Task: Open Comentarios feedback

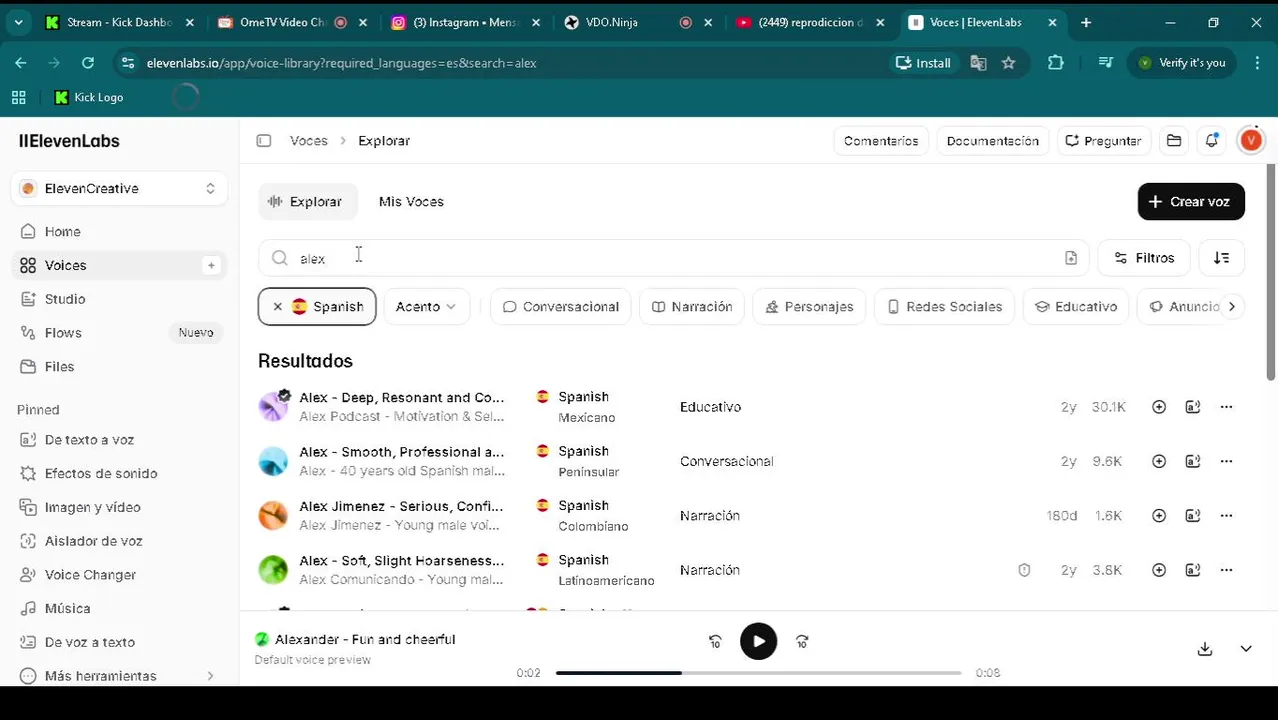Action: click(881, 141)
